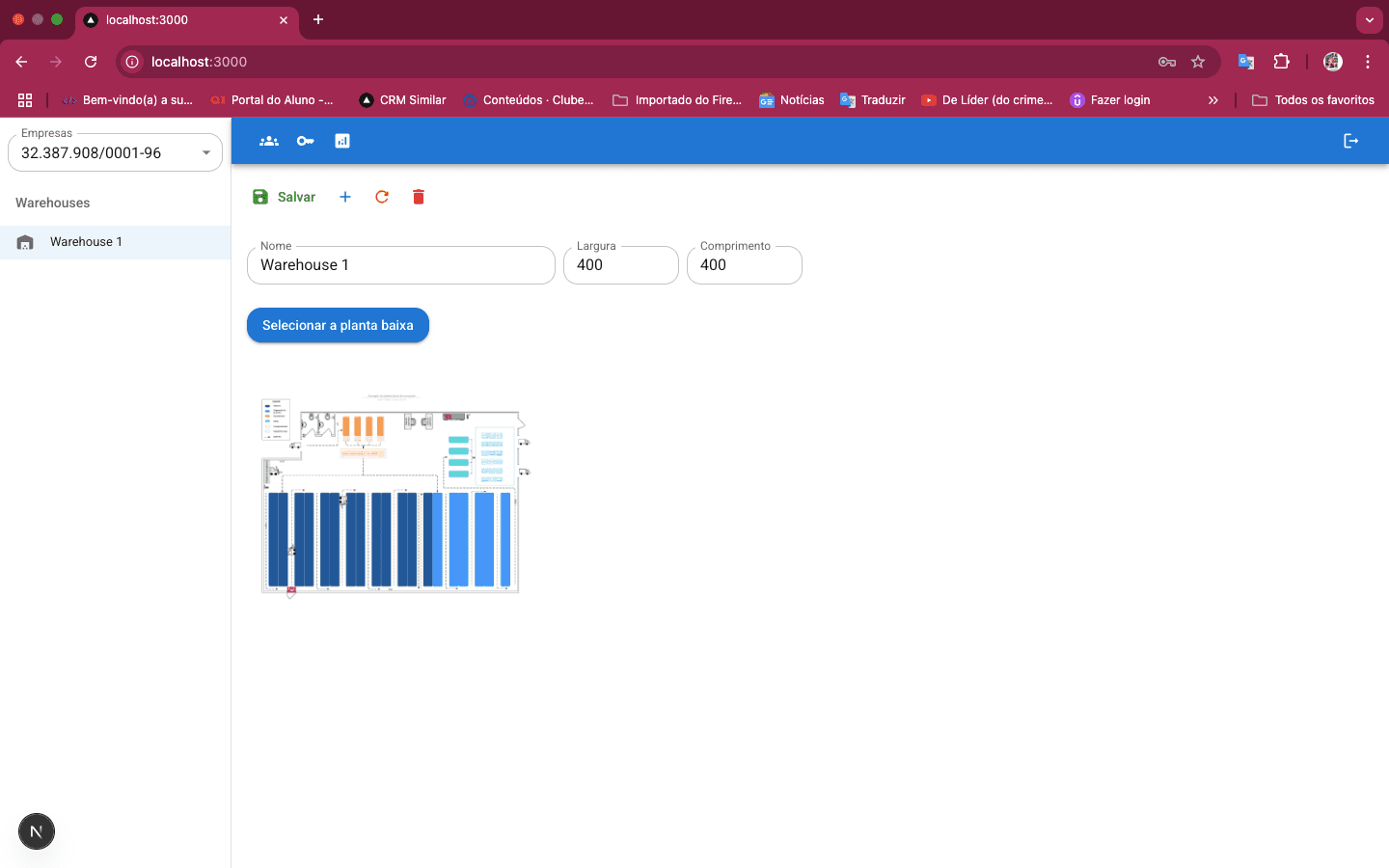Open the CRM Similar bookmark
The image size is (1389, 868).
pyautogui.click(x=402, y=100)
